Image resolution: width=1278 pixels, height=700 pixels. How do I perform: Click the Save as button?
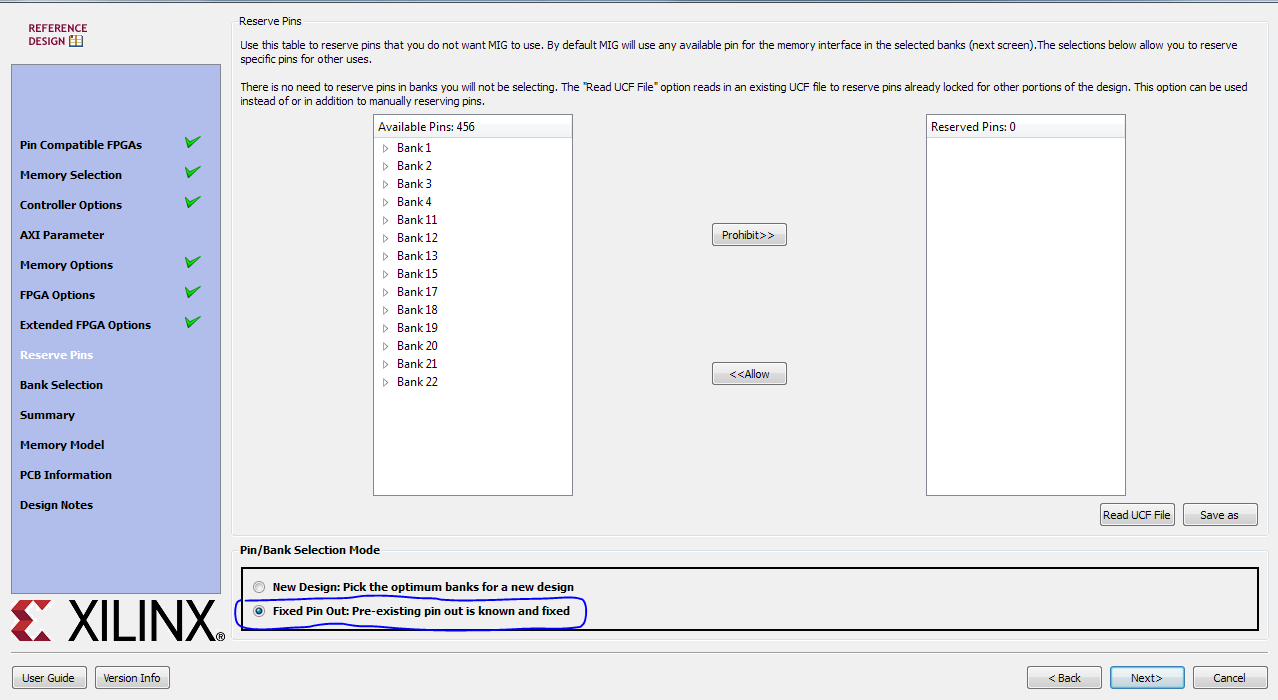click(1220, 515)
